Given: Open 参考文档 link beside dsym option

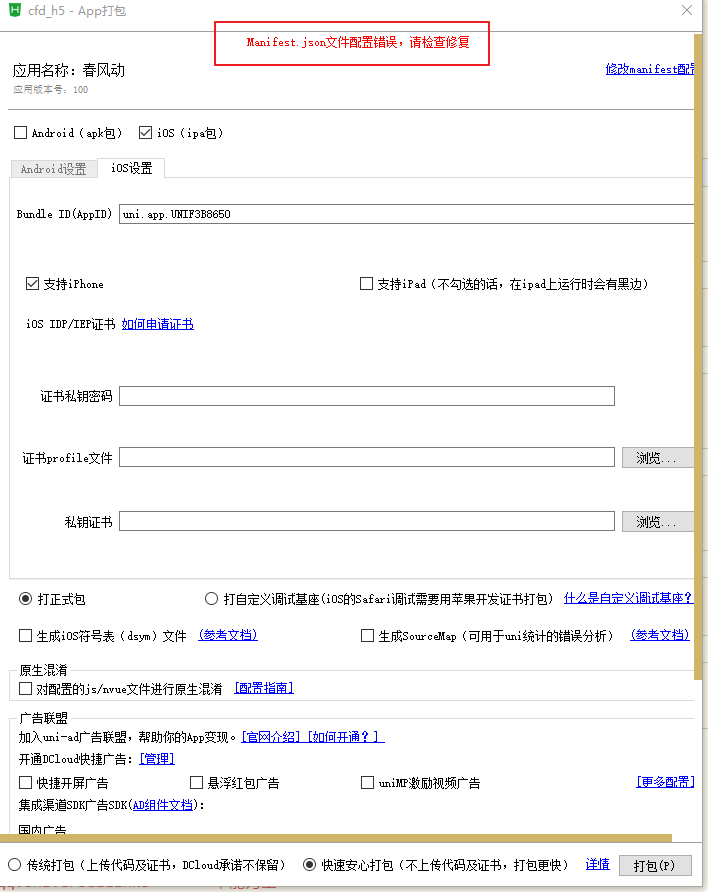Looking at the screenshot, I should pyautogui.click(x=228, y=635).
